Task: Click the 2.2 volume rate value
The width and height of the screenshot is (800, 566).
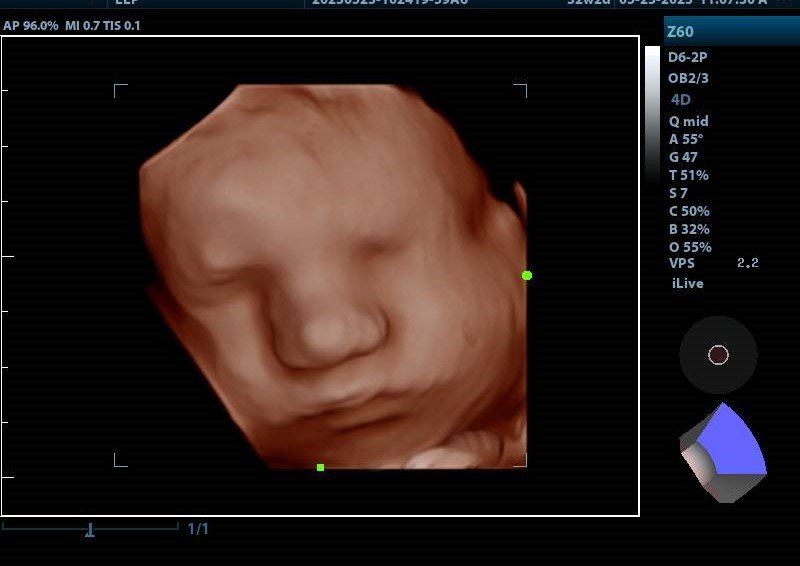Action: click(x=747, y=263)
